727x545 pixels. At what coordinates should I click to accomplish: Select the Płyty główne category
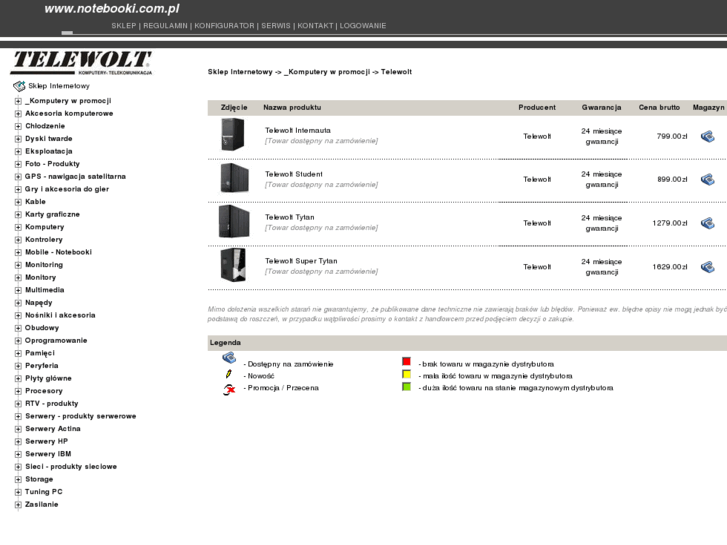48,378
